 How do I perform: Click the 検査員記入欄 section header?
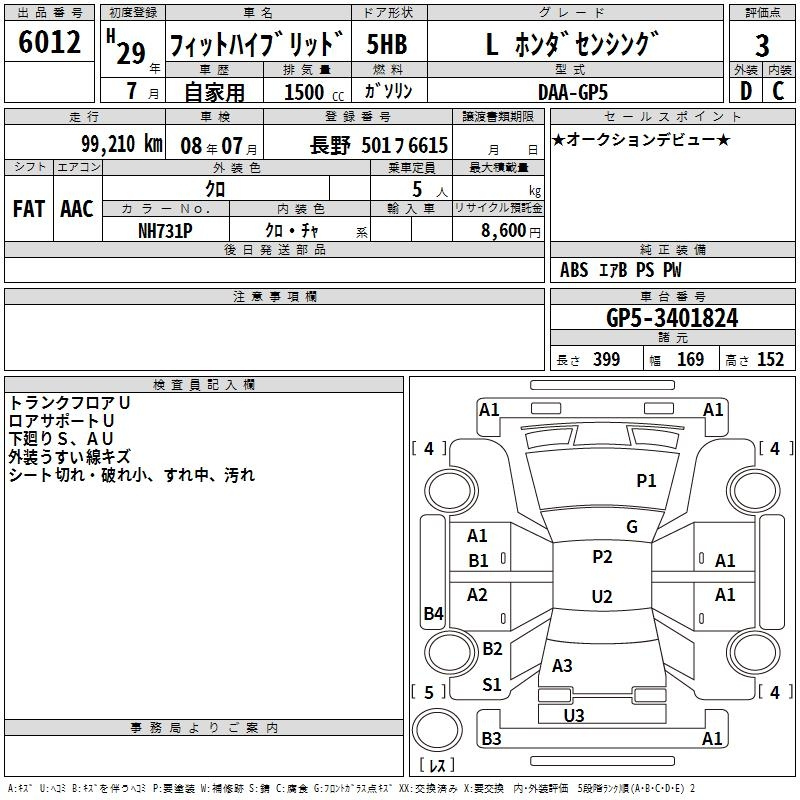pos(204,385)
